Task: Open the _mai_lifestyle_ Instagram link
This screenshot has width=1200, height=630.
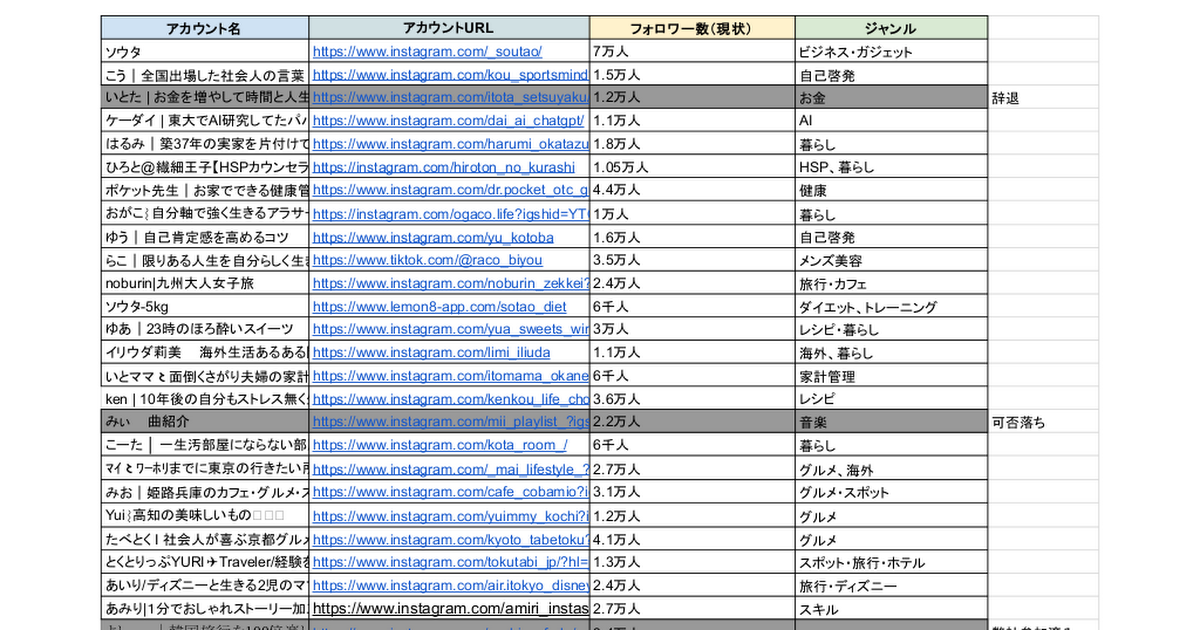Action: 451,469
